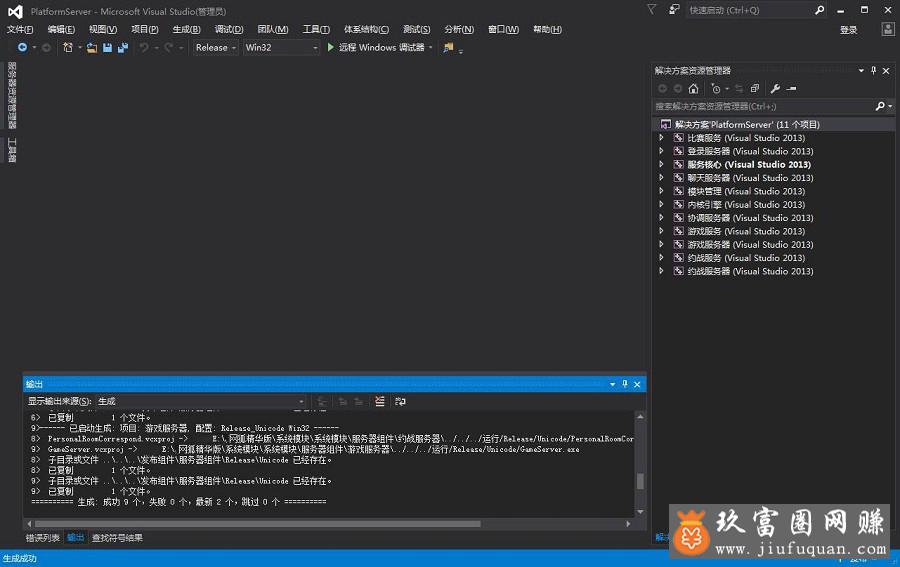
Task: Open Solution Explorer window options dropdown arrow
Action: (x=861, y=71)
